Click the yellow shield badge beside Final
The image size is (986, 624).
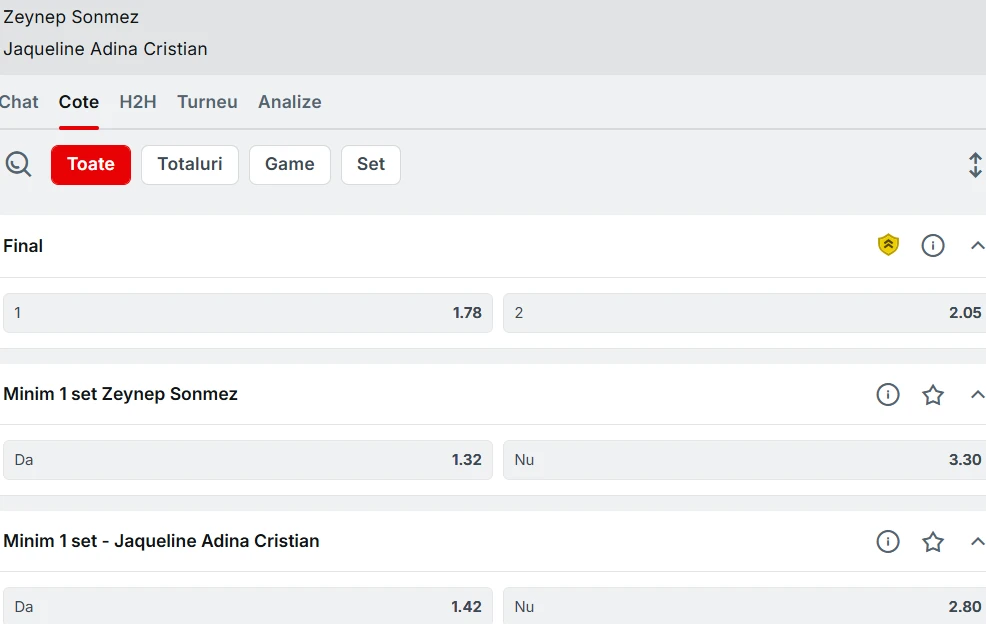(x=888, y=245)
